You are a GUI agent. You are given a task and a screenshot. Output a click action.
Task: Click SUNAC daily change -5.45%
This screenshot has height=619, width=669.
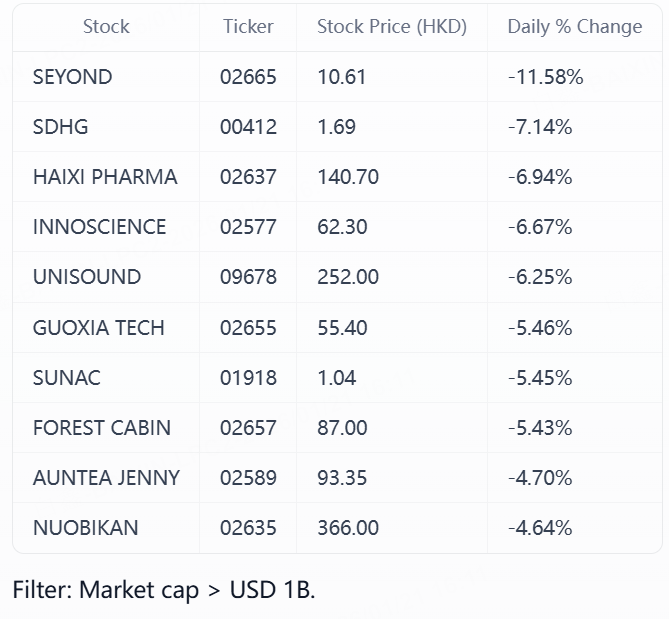[540, 378]
